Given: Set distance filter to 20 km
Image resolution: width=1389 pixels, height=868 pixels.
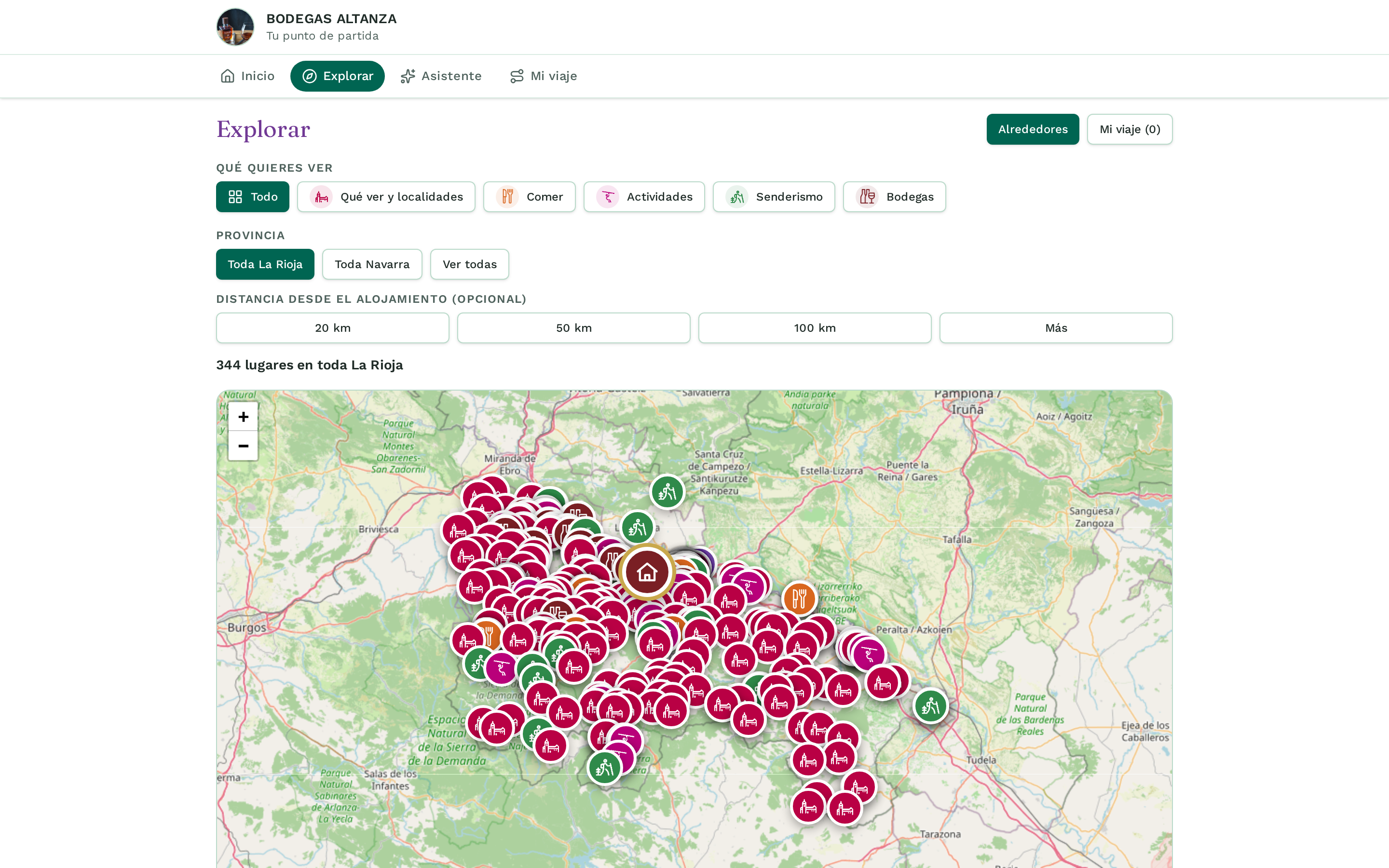Looking at the screenshot, I should [x=333, y=328].
